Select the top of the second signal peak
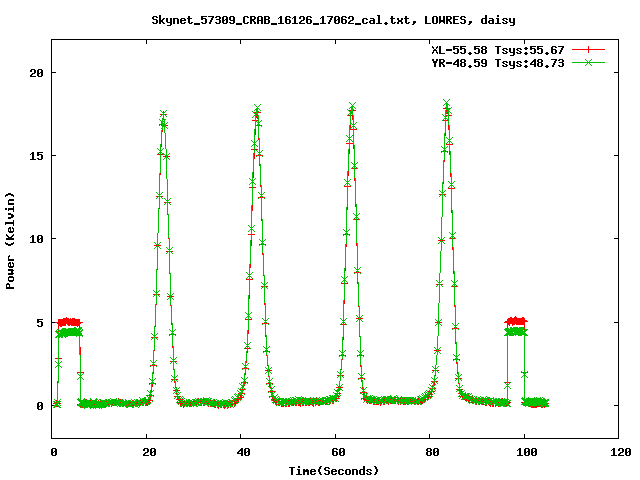 (x=257, y=108)
